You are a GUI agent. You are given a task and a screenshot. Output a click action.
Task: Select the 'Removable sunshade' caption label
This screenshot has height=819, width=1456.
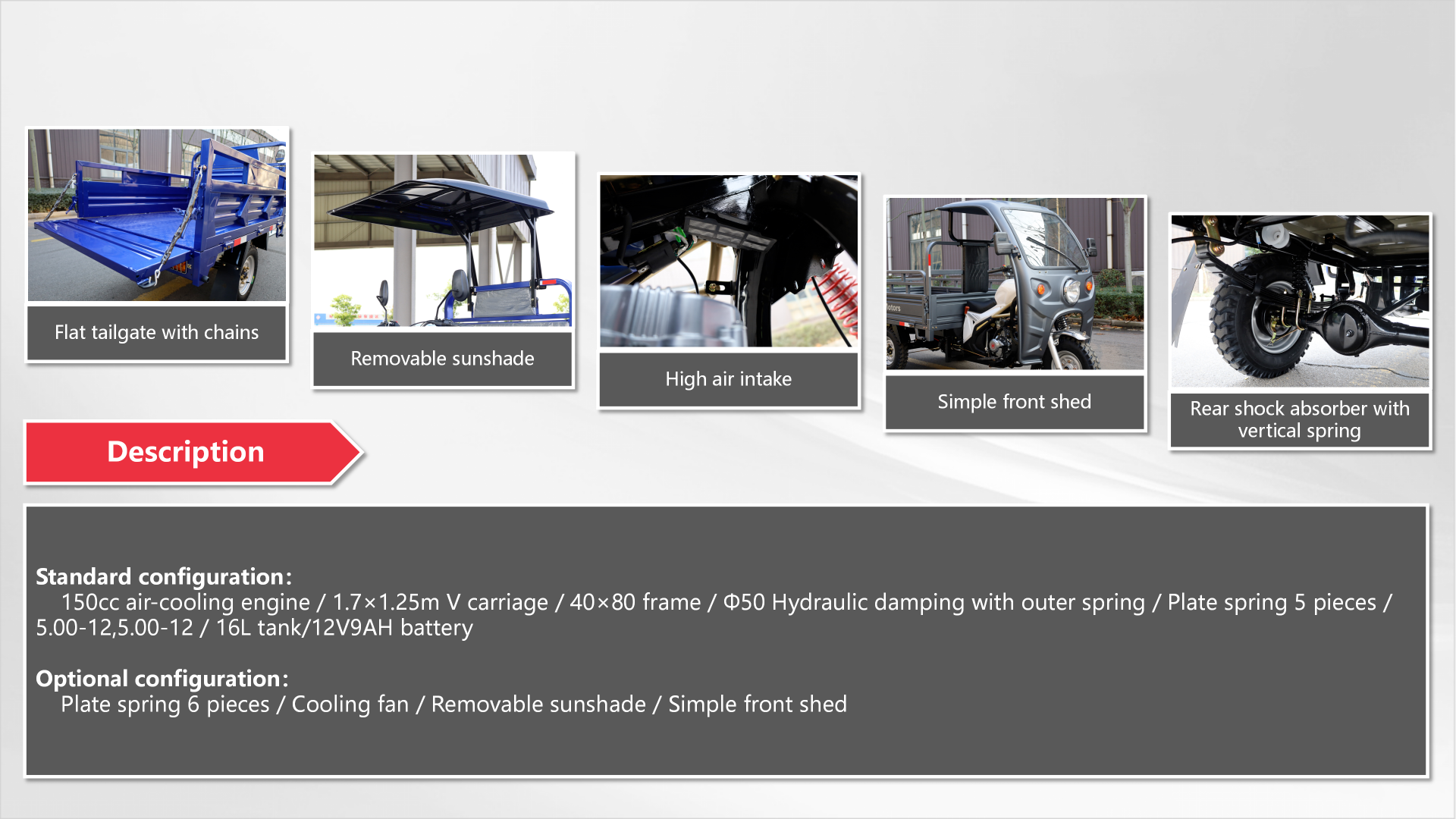(x=442, y=359)
